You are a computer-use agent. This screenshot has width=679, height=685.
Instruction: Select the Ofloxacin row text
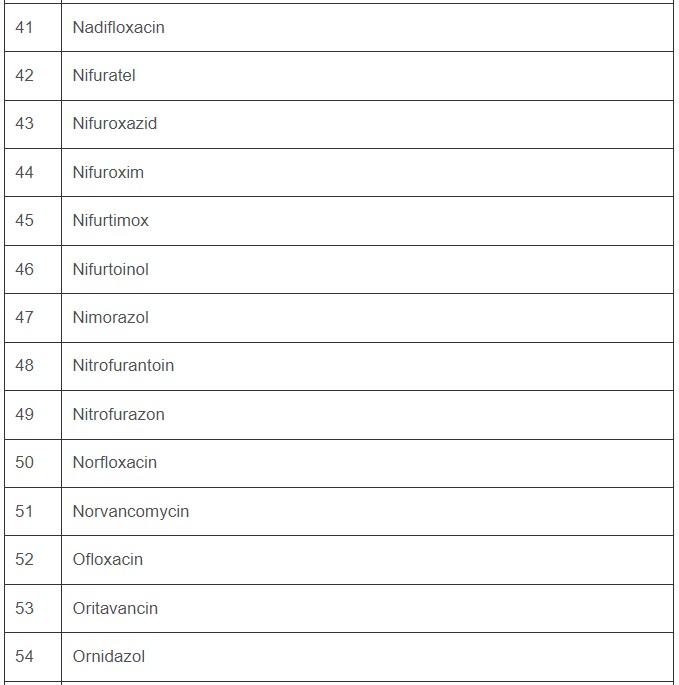coord(107,559)
